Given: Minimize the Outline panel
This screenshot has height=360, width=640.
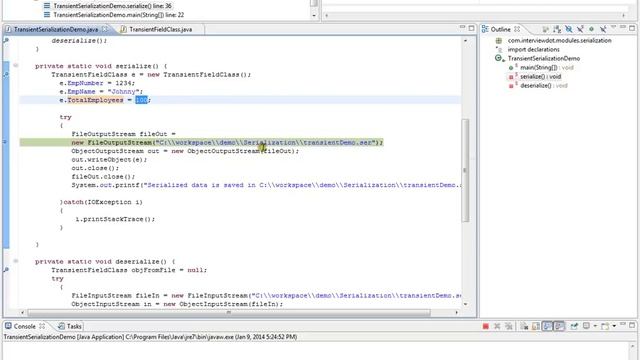Looking at the screenshot, I should click(623, 27).
